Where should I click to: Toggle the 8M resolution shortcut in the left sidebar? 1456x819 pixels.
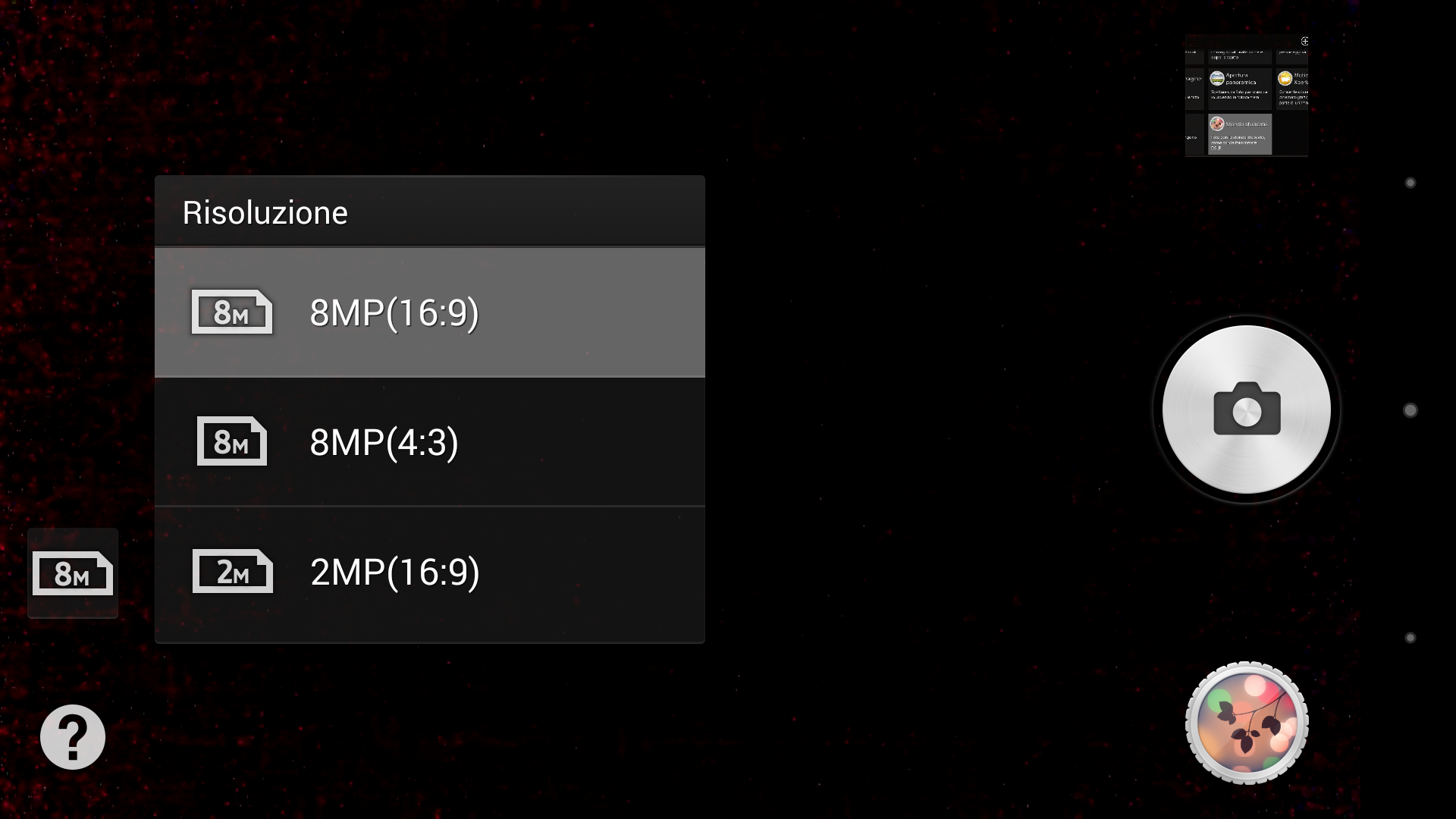(x=73, y=573)
